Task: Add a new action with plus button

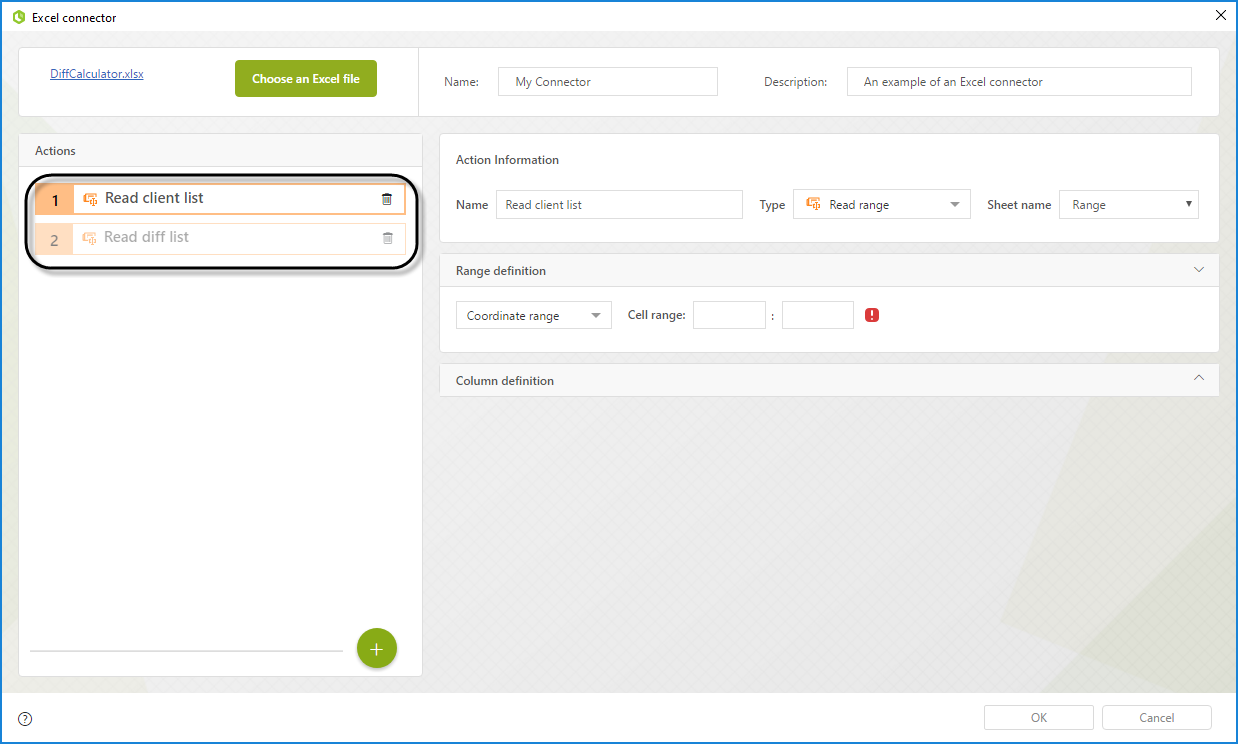Action: pos(377,649)
